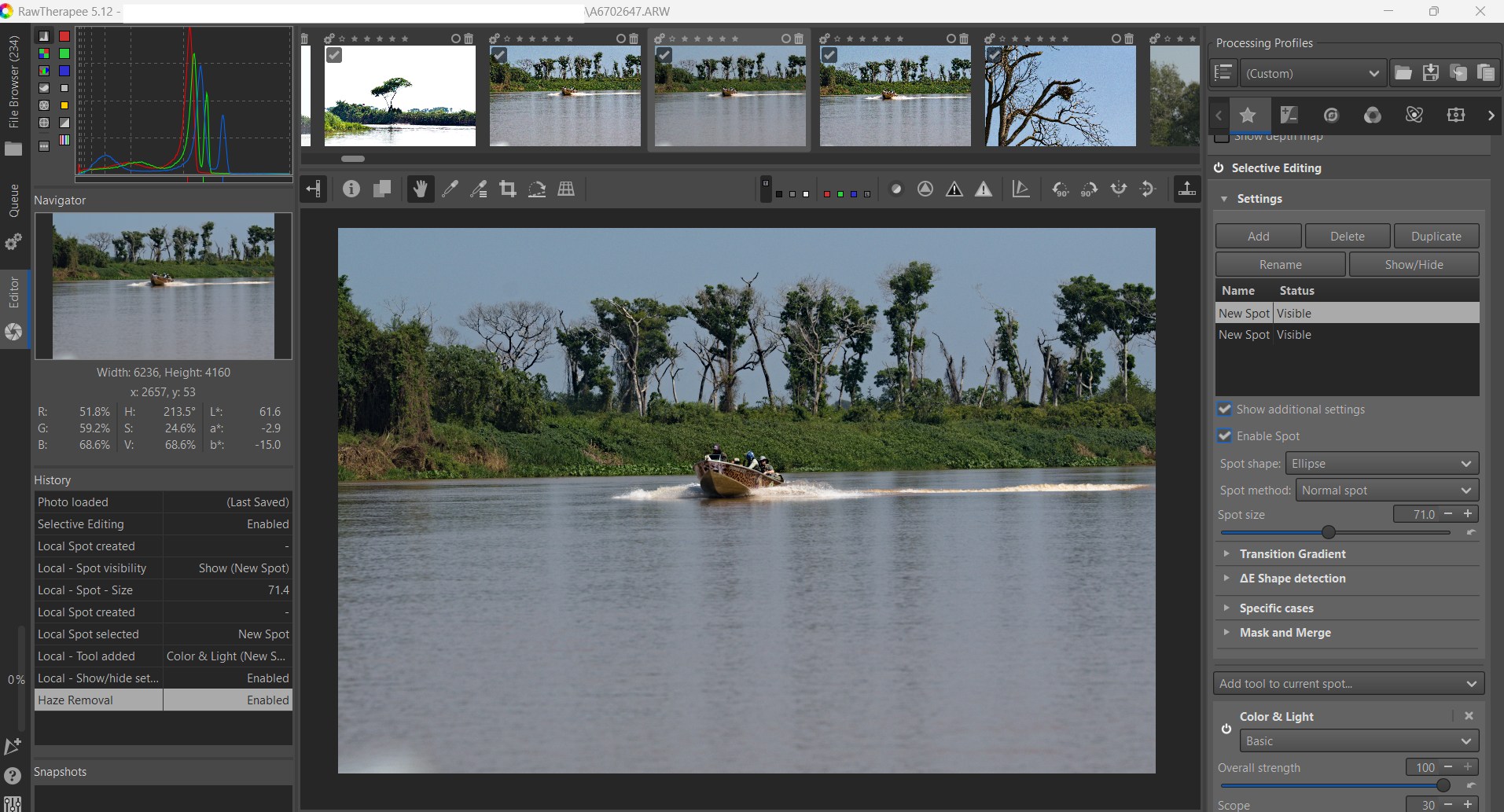
Task: Open the Spot shape dropdown
Action: 1381,464
